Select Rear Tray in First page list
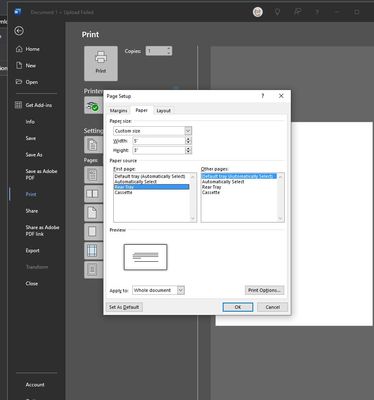The width and height of the screenshot is (374, 400). (152, 187)
